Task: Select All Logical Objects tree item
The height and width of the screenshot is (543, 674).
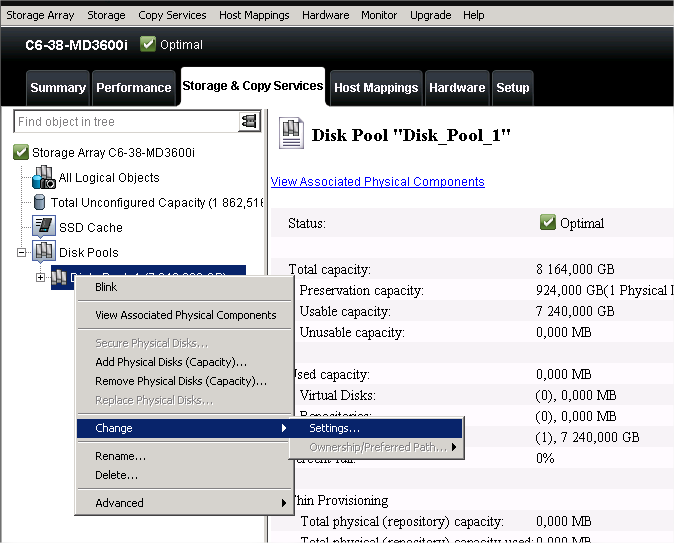Action: (109, 178)
